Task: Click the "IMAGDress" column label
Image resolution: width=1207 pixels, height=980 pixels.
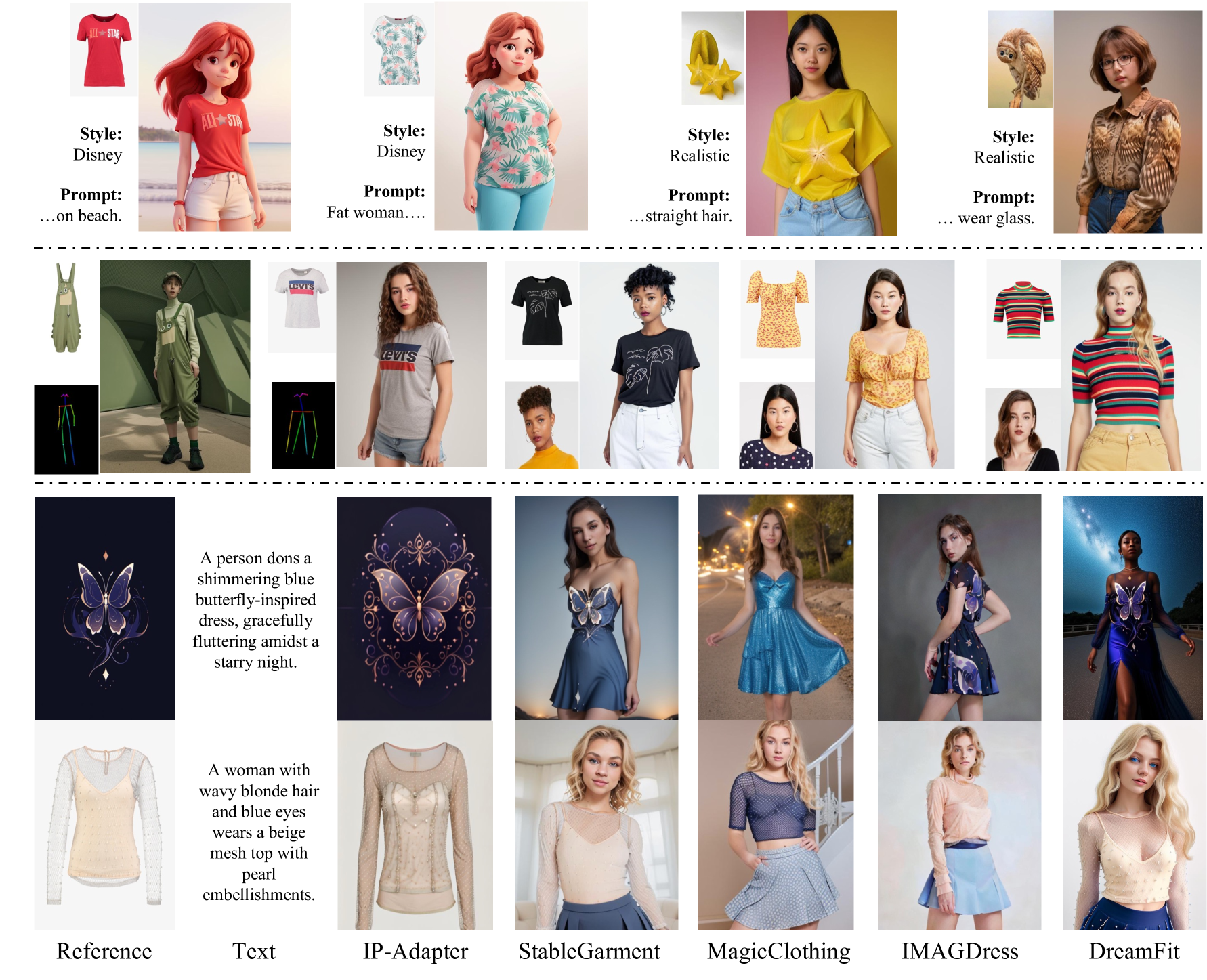Action: pos(960,952)
